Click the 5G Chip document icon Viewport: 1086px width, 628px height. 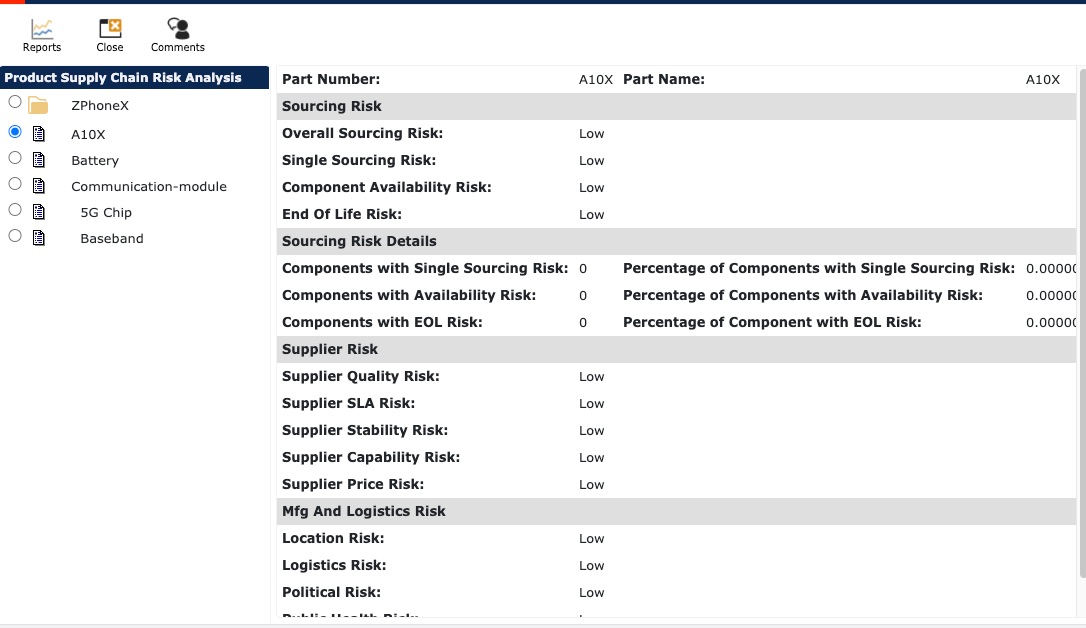[x=39, y=212]
